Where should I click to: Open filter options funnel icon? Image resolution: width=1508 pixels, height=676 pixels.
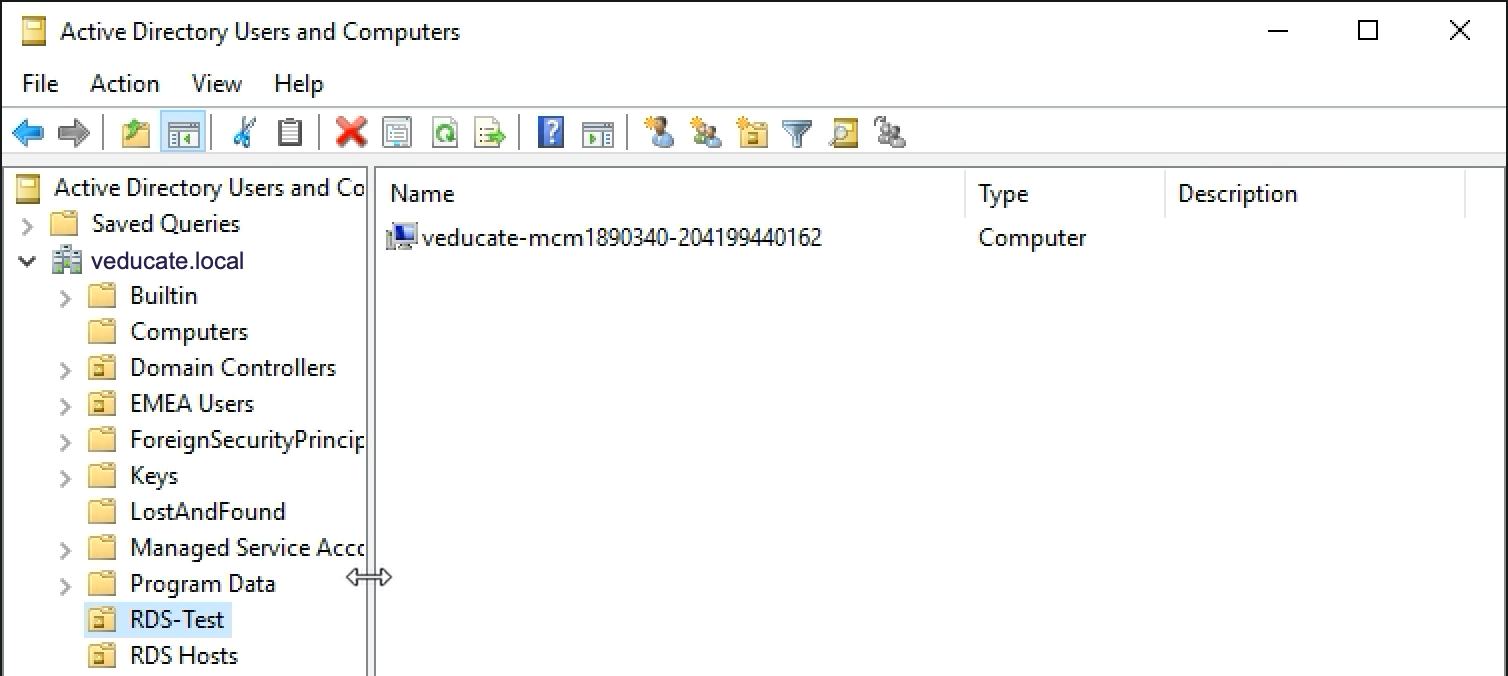pyautogui.click(x=797, y=132)
